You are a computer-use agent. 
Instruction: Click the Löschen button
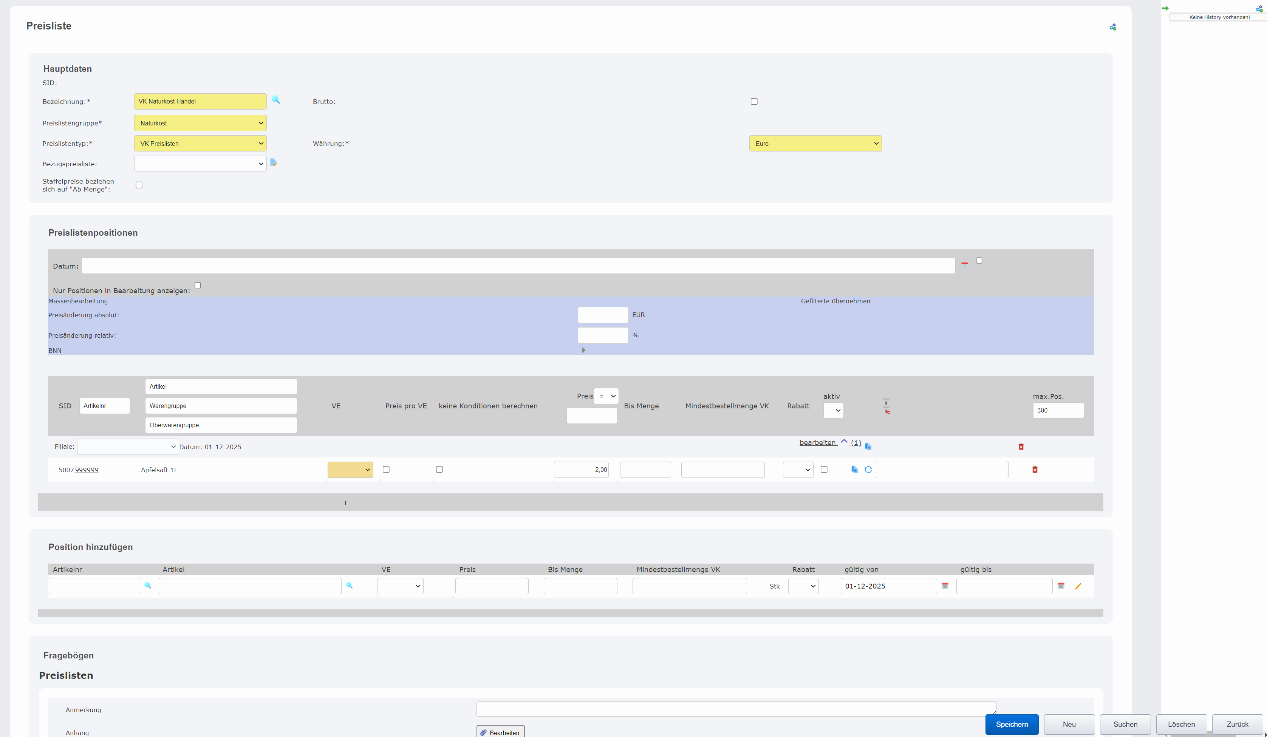pos(1180,724)
